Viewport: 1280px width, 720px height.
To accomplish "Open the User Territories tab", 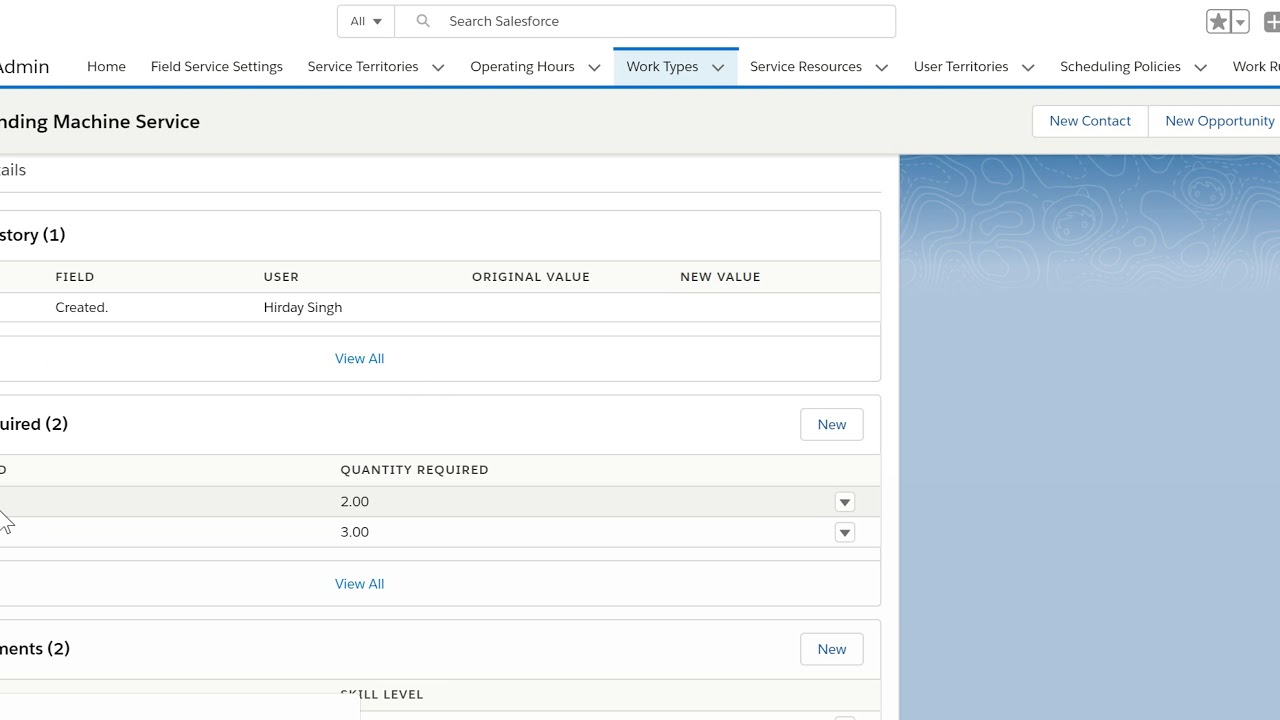I will click(x=961, y=66).
